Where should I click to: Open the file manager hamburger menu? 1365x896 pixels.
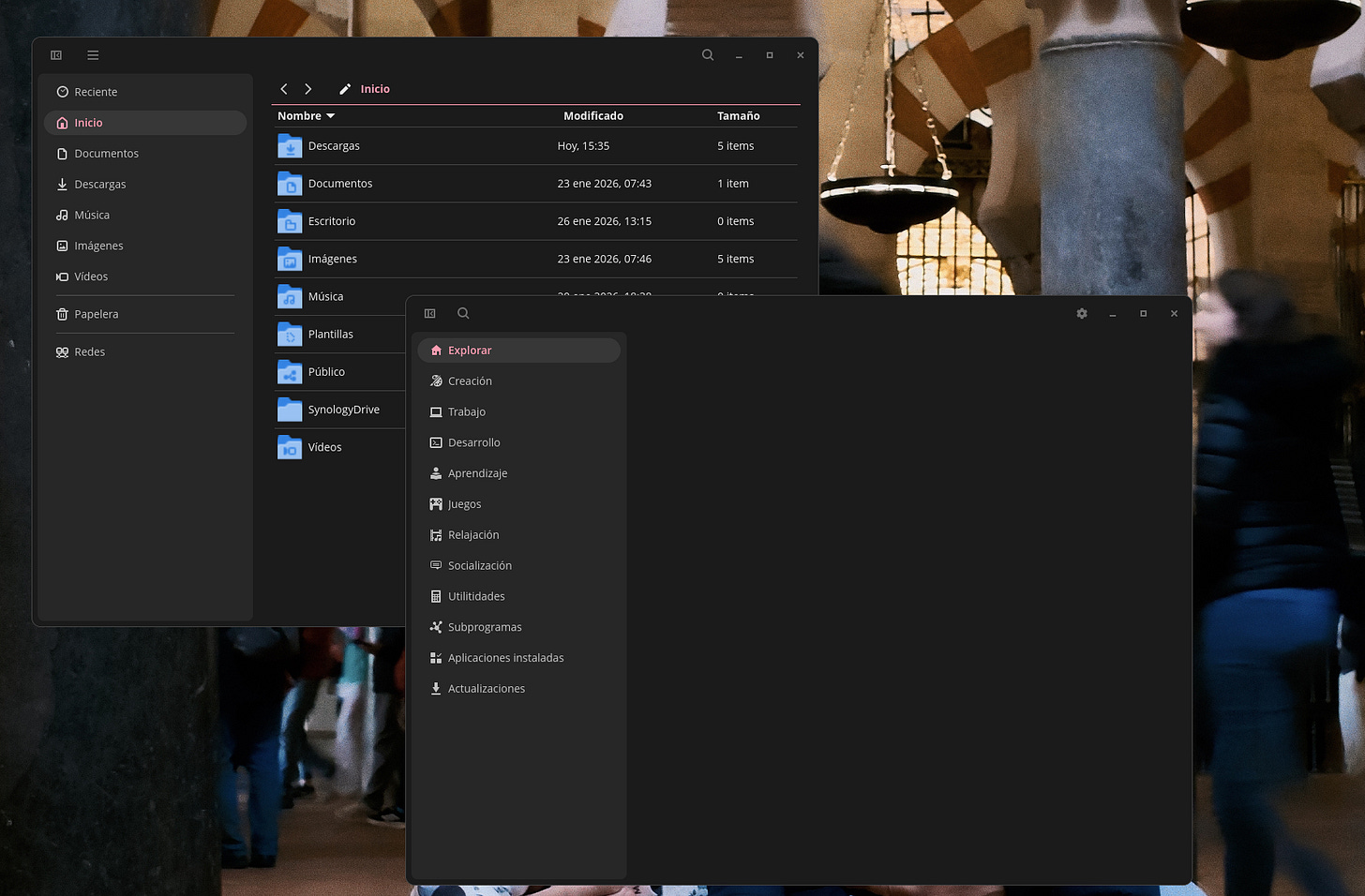coord(93,55)
